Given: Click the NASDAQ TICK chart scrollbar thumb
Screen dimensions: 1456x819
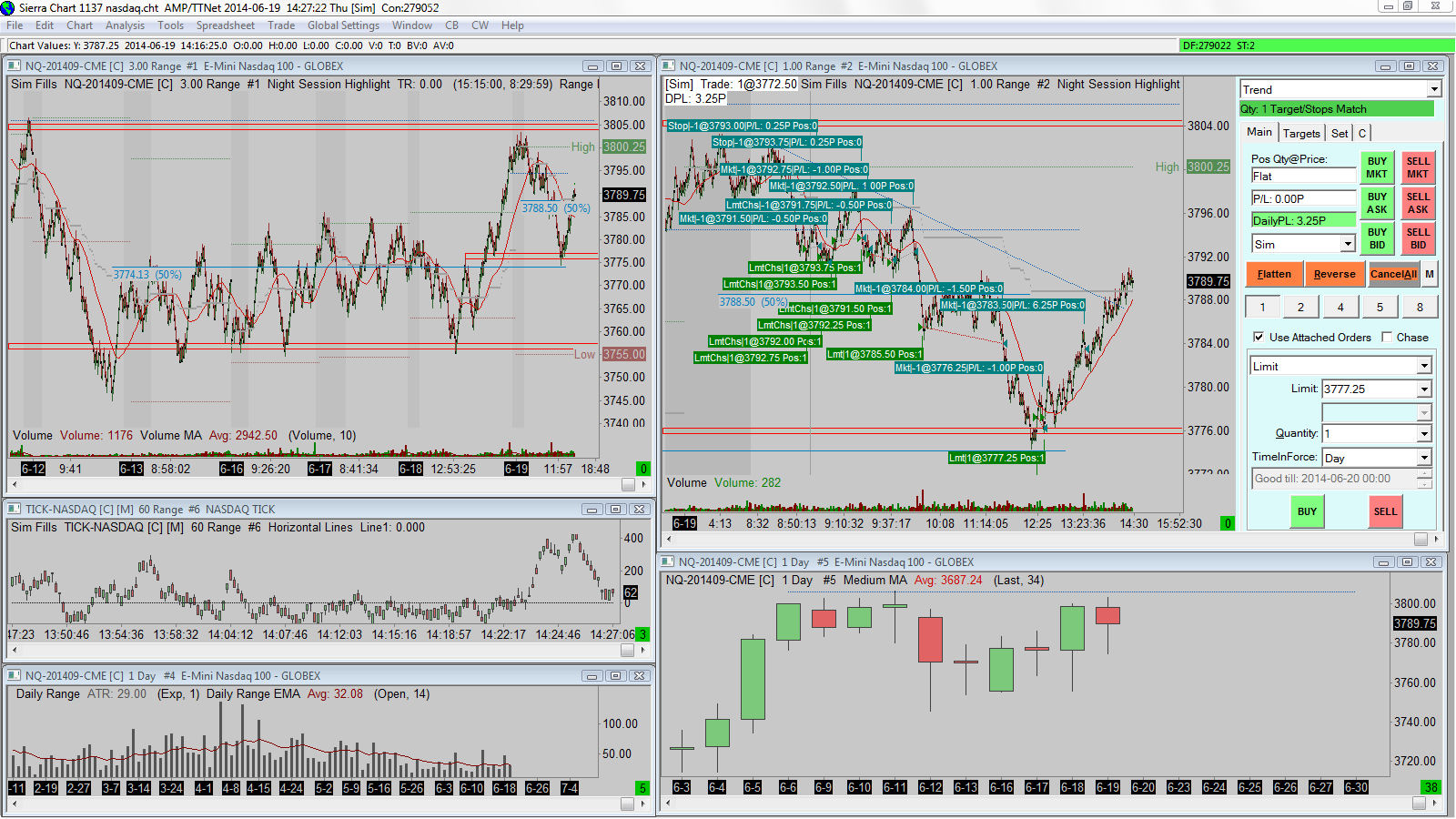Looking at the screenshot, I should [x=627, y=650].
